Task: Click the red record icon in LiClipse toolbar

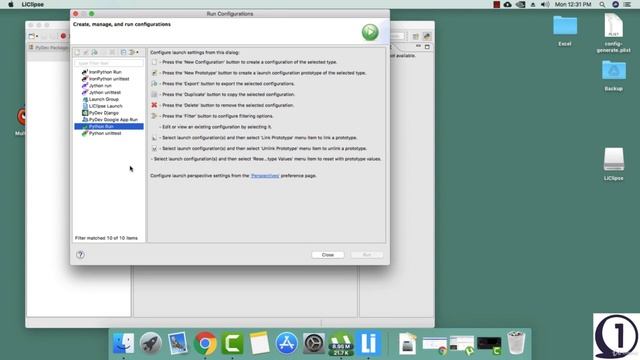Action: pyautogui.click(x=63, y=36)
